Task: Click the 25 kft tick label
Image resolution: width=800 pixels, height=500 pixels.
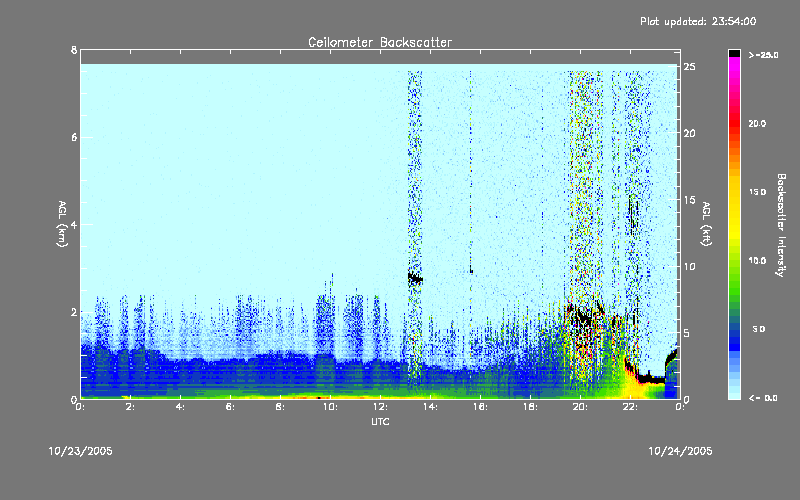Action: coord(690,67)
